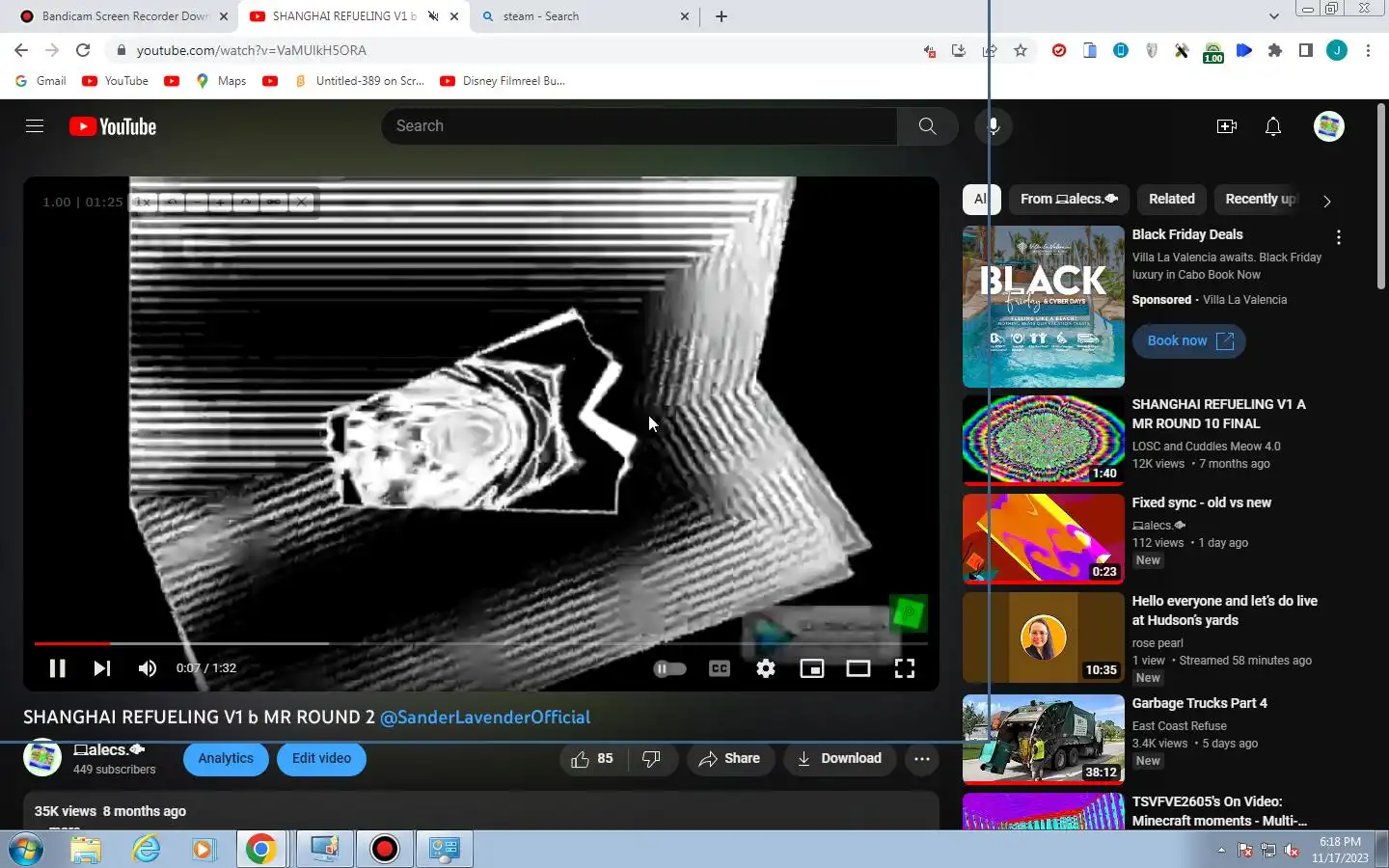Click Edit video button
Viewport: 1389px width, 868px height.
tap(321, 759)
